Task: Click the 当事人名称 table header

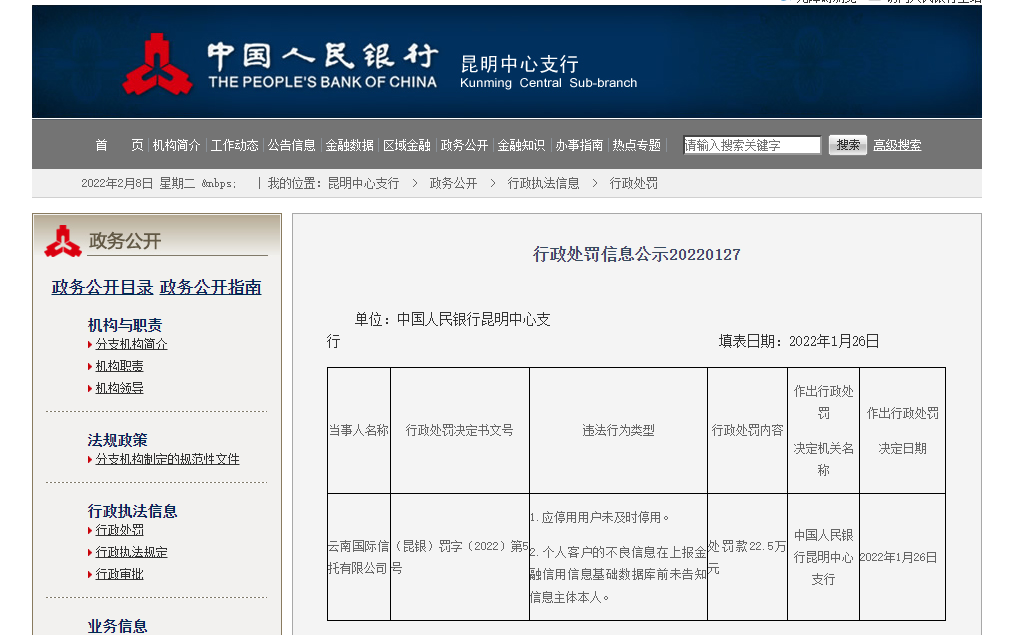Action: pyautogui.click(x=359, y=430)
